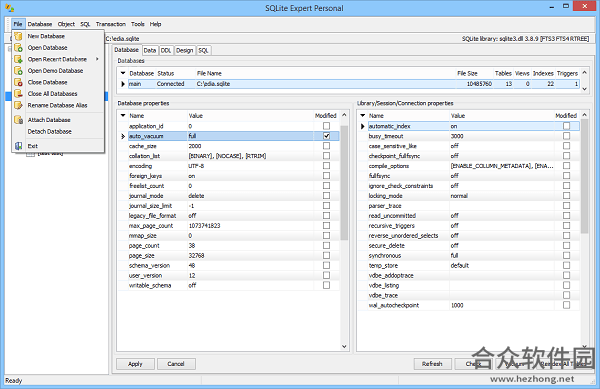Viewport: 600px width, 389px height.
Task: Click the Close Database icon
Action: [18, 82]
